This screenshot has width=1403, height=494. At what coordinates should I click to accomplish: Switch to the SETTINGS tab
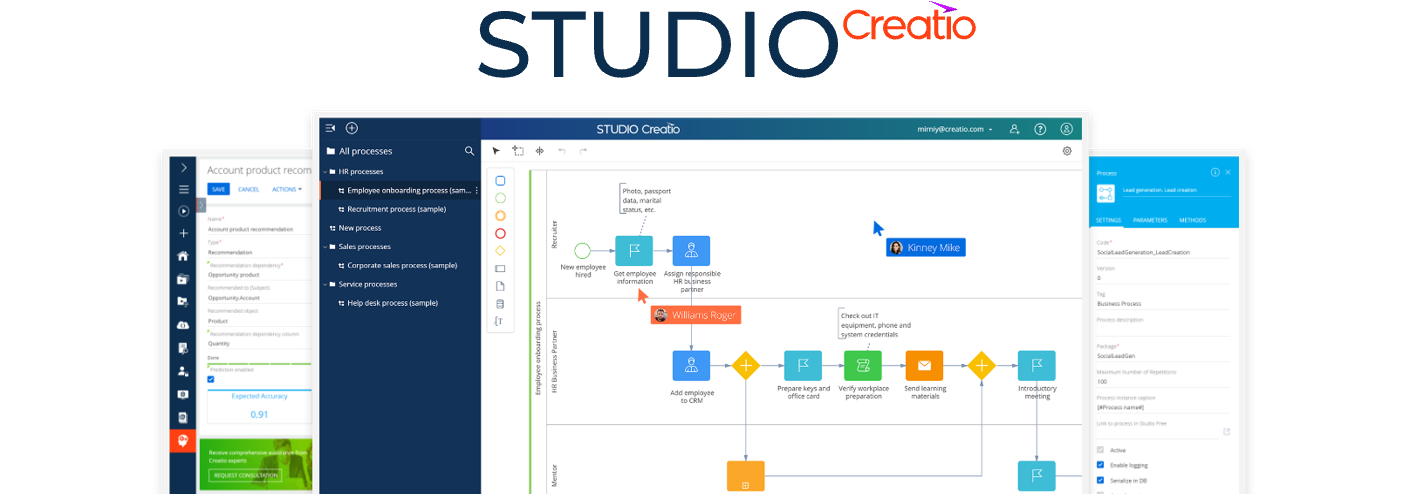(x=1108, y=220)
